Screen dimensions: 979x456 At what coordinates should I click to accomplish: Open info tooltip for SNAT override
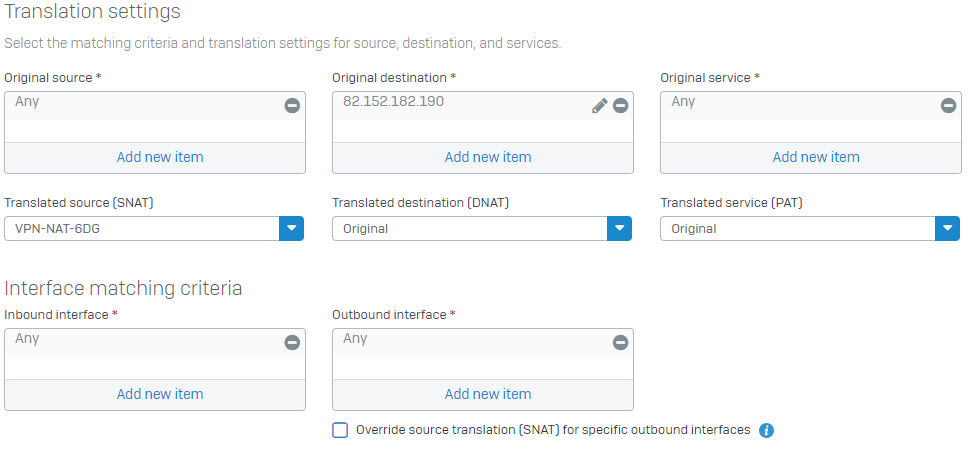[x=766, y=430]
